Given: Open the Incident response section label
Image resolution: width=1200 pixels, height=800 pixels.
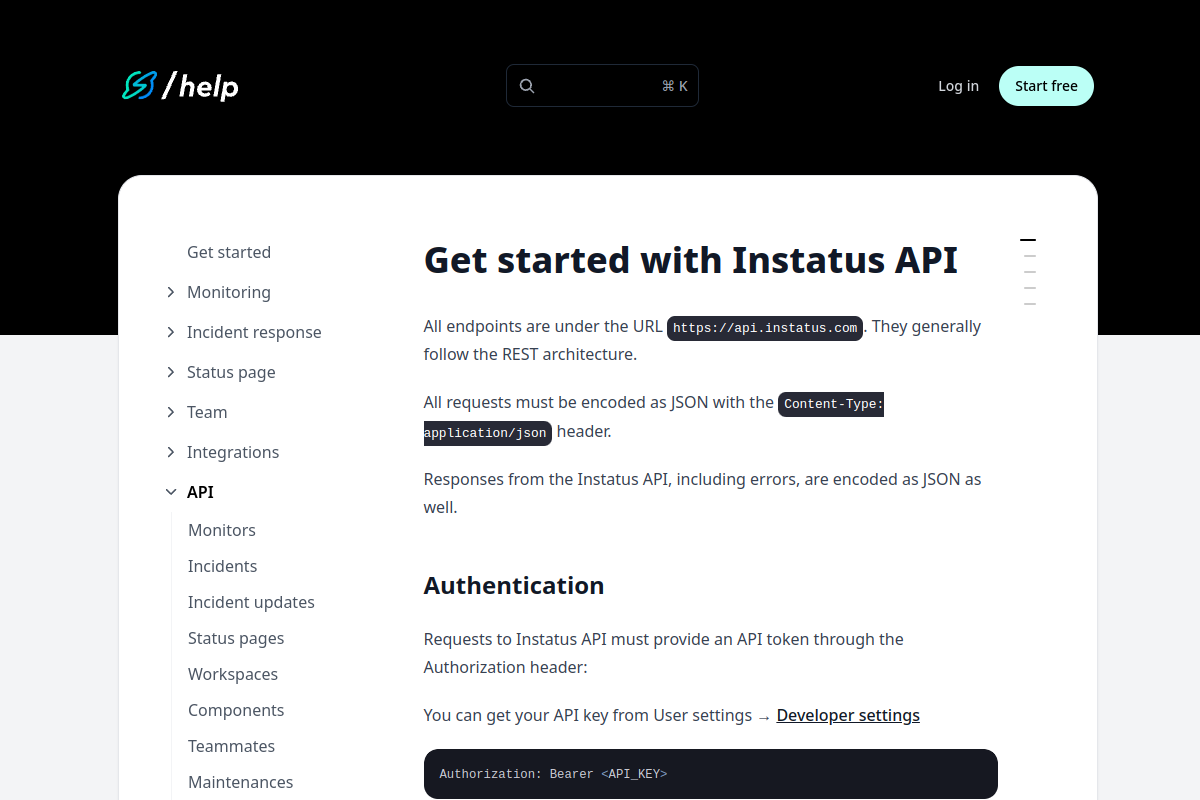Looking at the screenshot, I should click(254, 332).
